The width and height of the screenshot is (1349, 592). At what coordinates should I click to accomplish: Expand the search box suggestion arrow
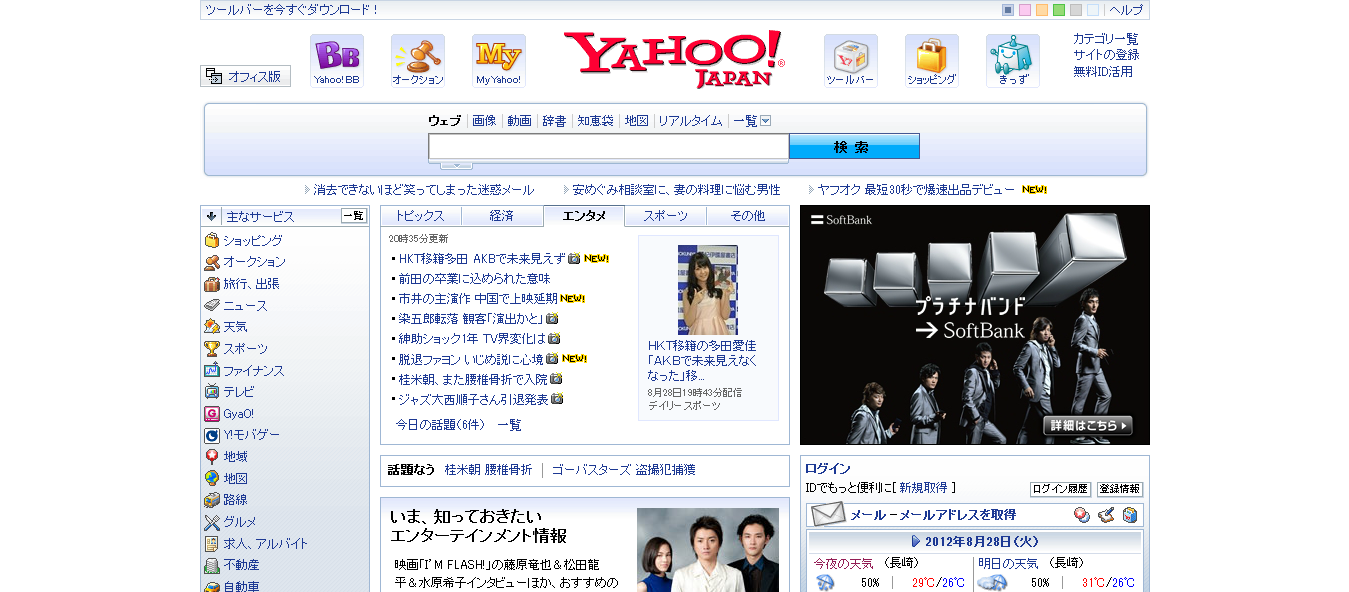pyautogui.click(x=456, y=165)
